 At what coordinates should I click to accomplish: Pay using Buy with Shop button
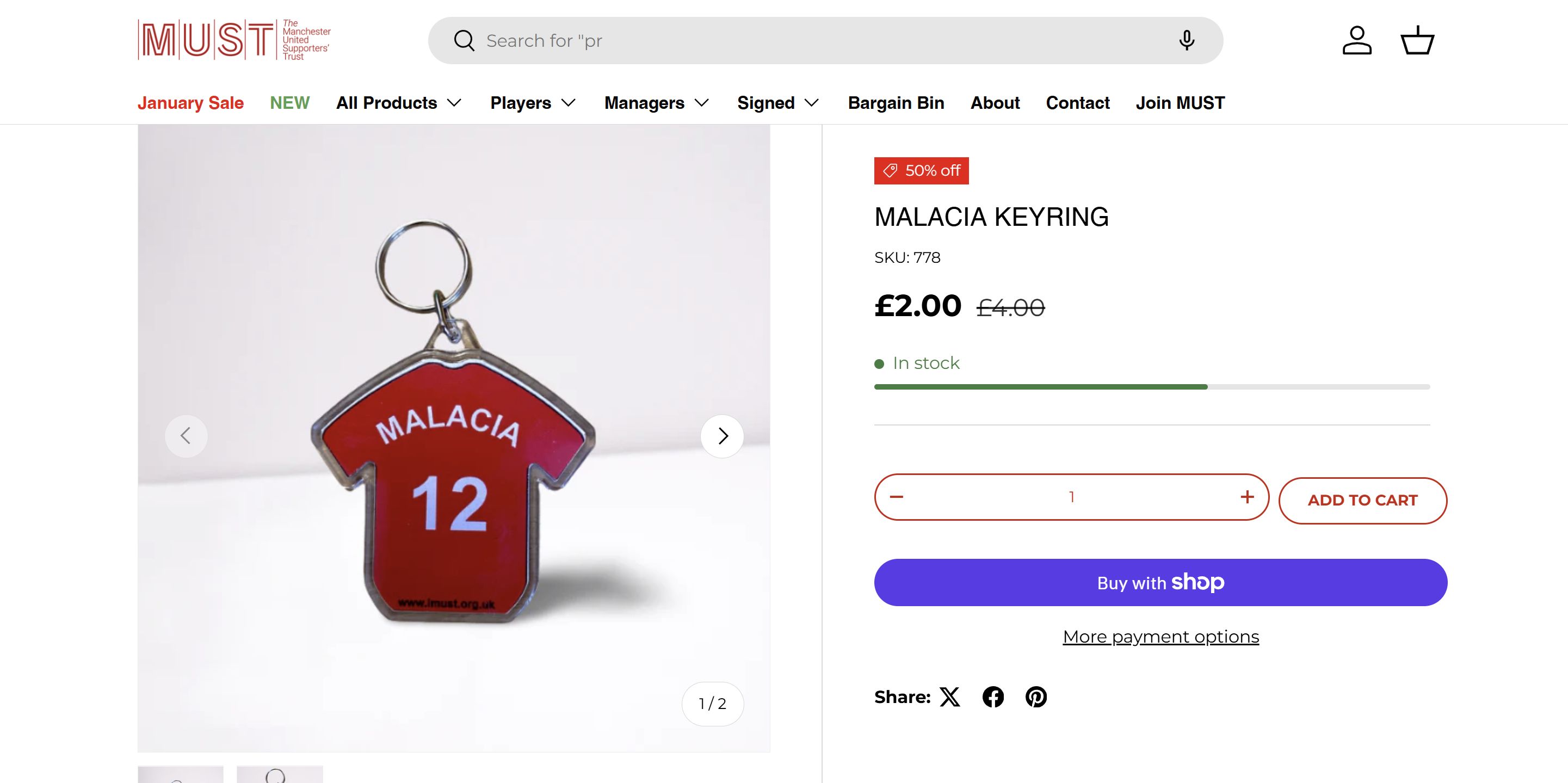pyautogui.click(x=1160, y=582)
